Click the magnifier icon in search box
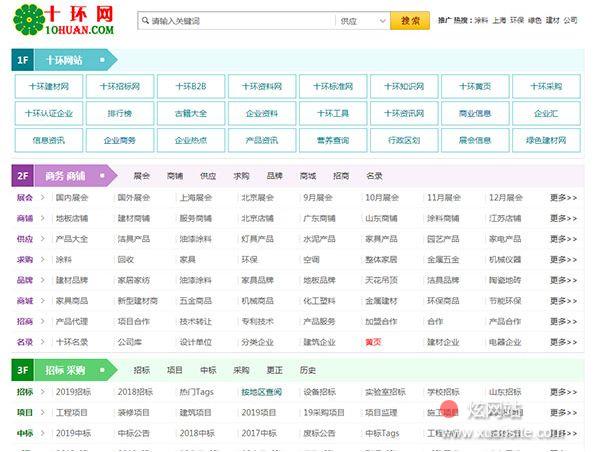Viewport: 600px width, 452px height. click(145, 20)
